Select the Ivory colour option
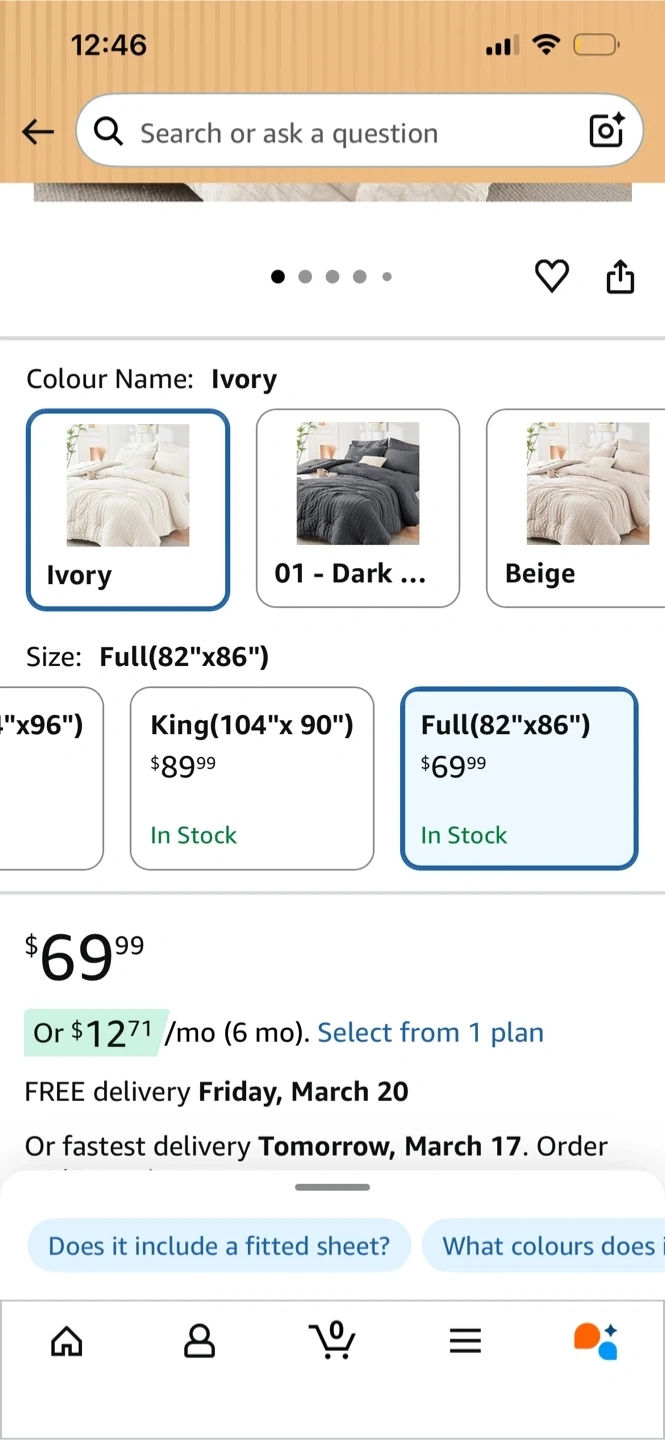Viewport: 665px width, 1440px height. click(128, 509)
